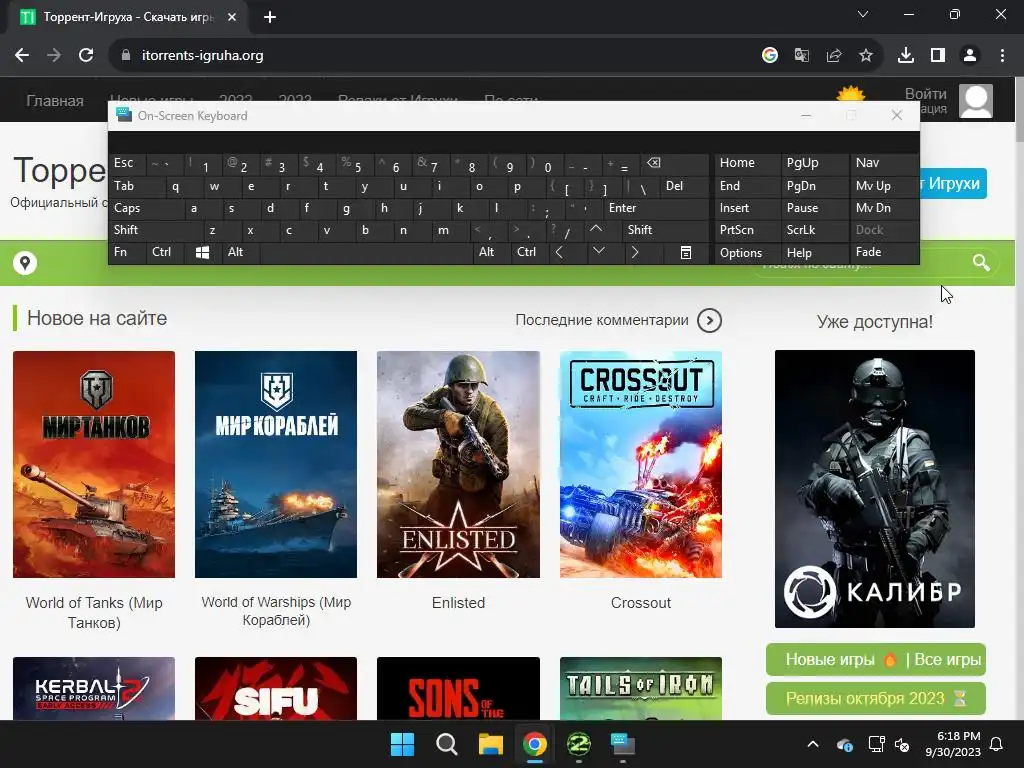Open the tab search chevron
This screenshot has height=768, width=1024.
[863, 14]
